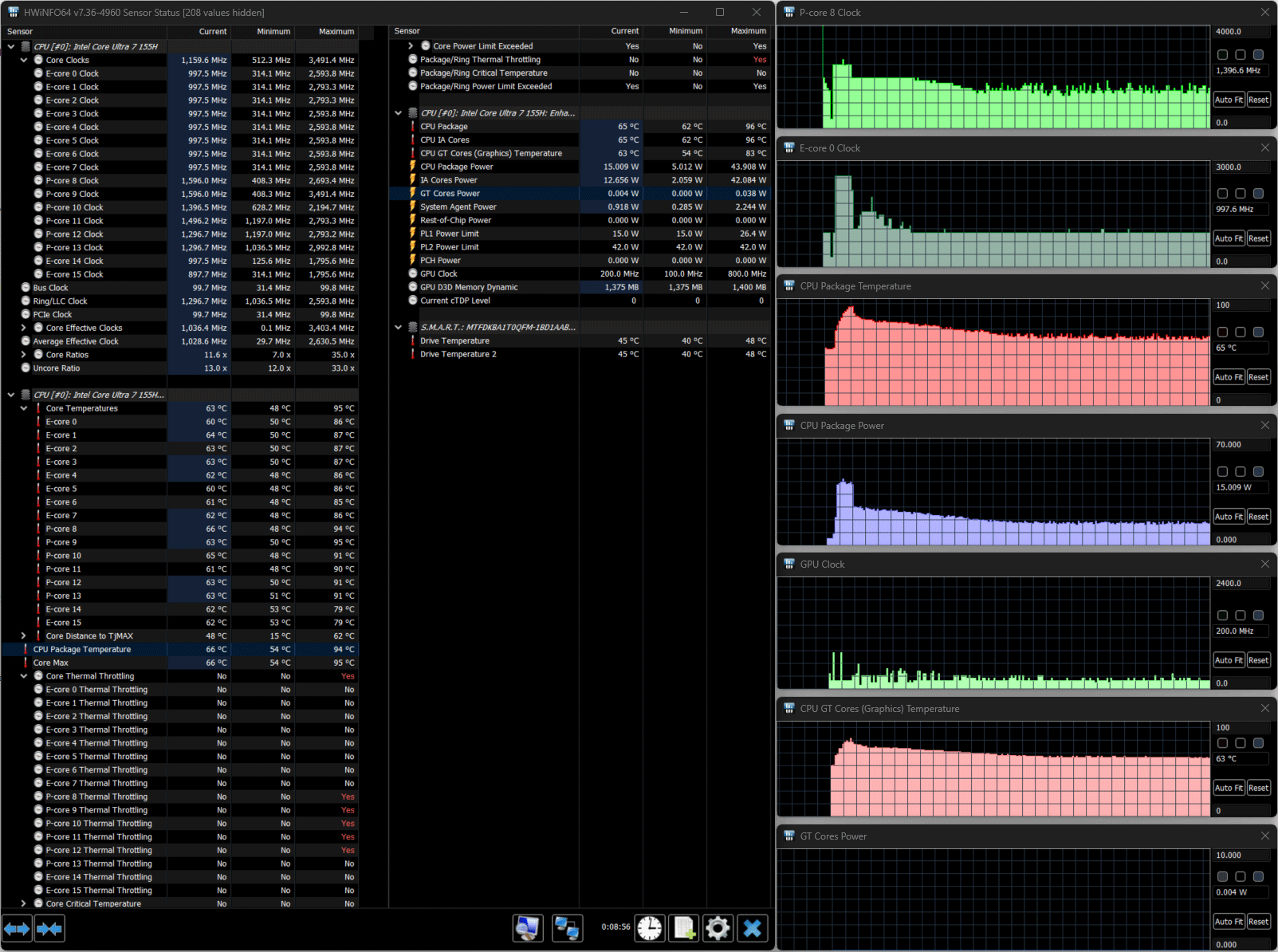Viewport: 1278px width, 952px height.
Task: Open the networked computers icon in the bottom toolbar
Action: click(x=568, y=927)
